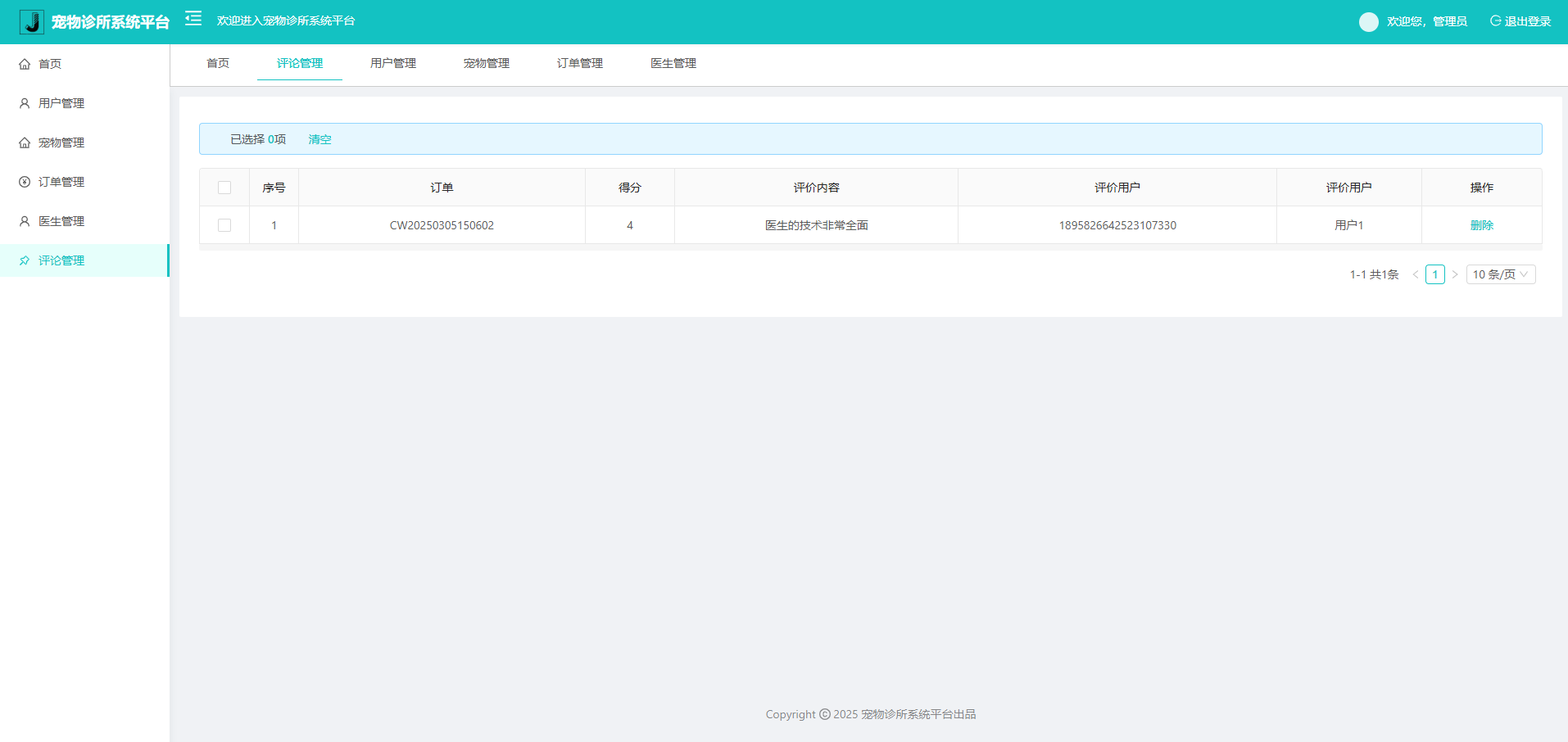
Task: Click the score value 4
Action: [x=630, y=225]
